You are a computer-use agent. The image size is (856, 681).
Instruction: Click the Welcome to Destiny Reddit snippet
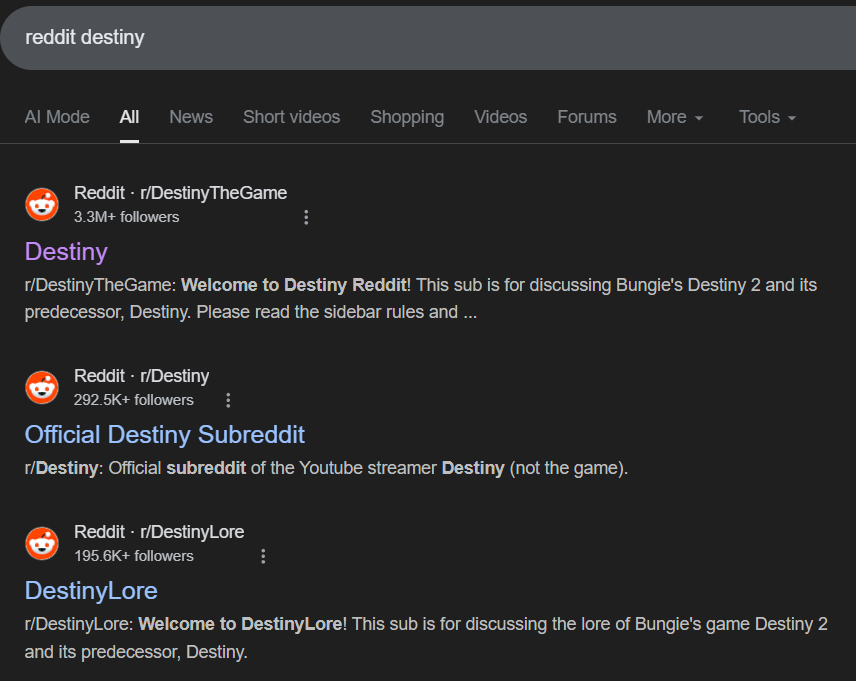(x=421, y=299)
